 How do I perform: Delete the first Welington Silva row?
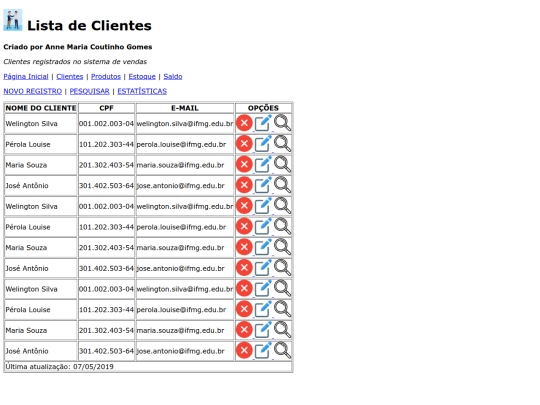coord(244,123)
